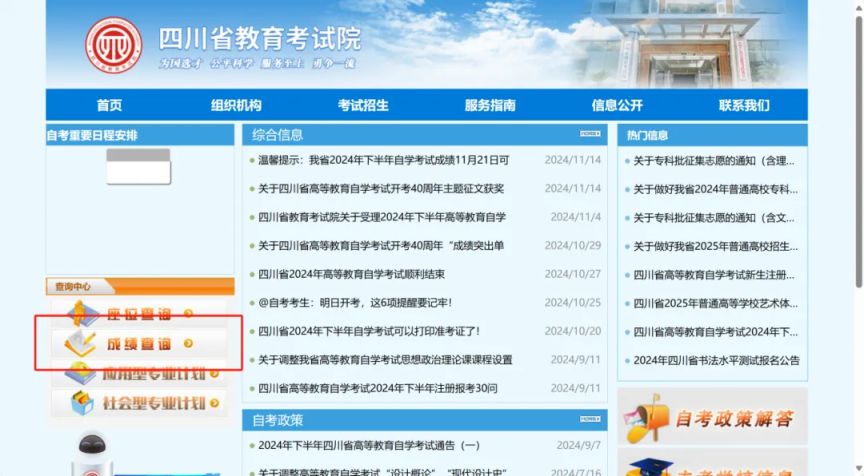864x476 pixels.
Task: Open hot item 四川省高等教育自学考试新生注册...
Action: tap(714, 275)
